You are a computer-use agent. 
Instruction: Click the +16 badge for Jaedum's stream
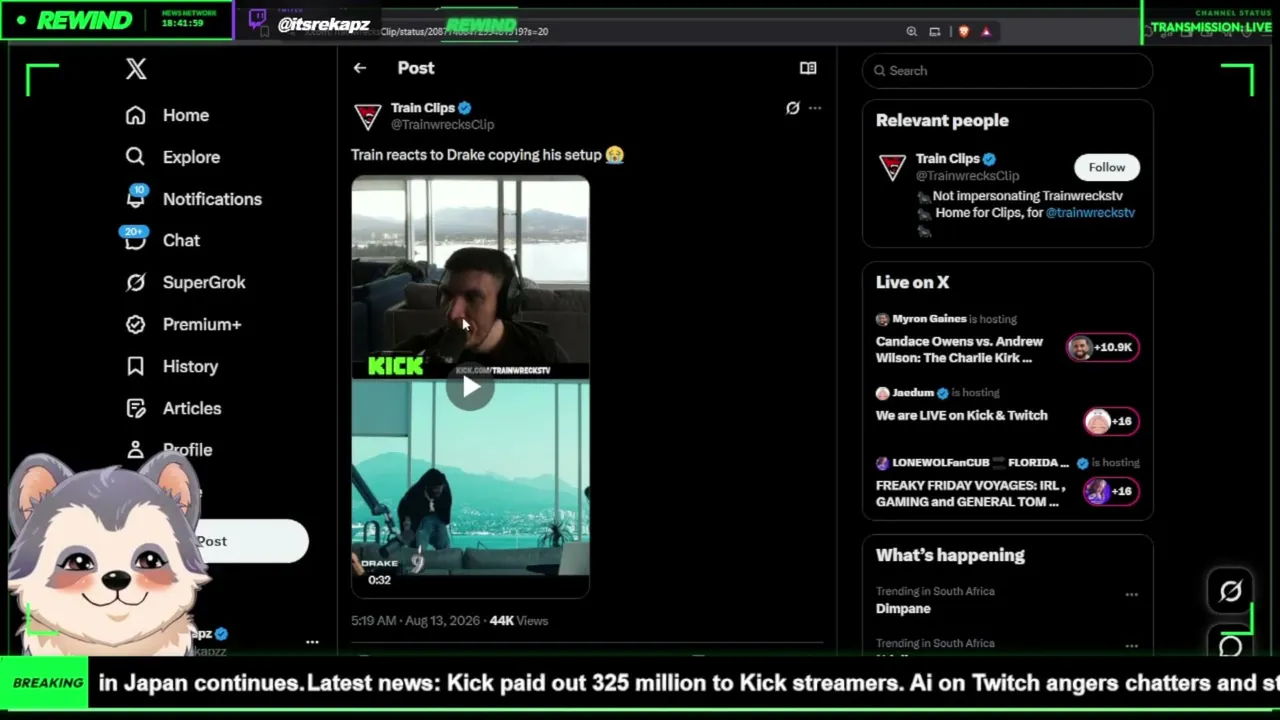[x=1110, y=421]
